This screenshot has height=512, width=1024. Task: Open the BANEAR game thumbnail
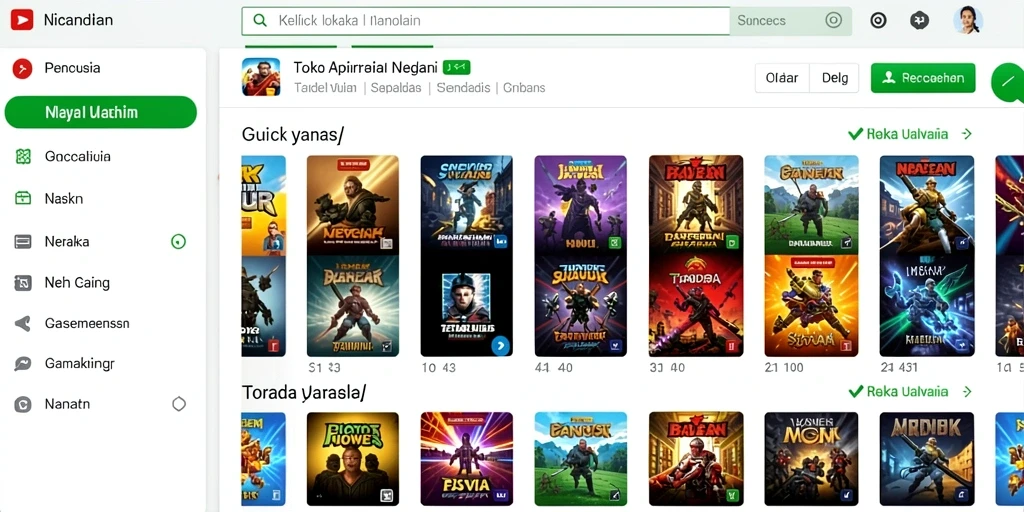pyautogui.click(x=353, y=306)
